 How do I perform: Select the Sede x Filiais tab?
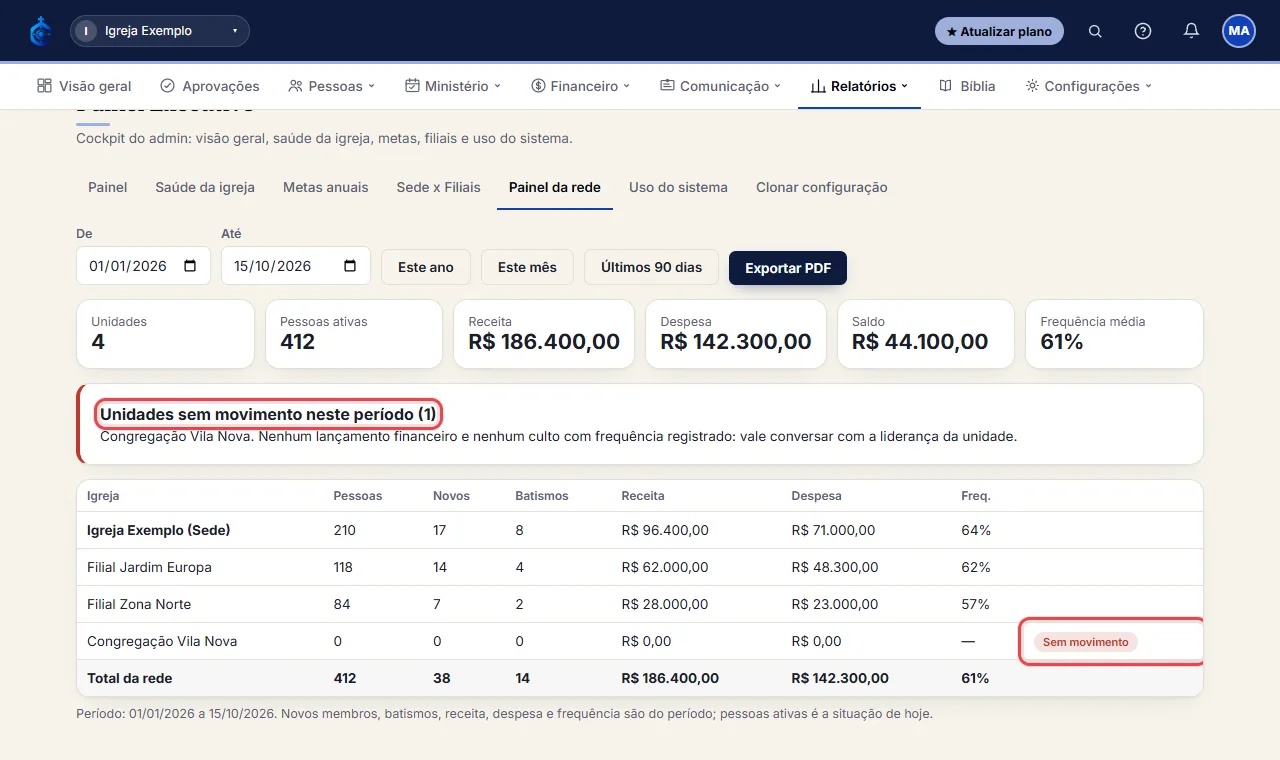click(x=439, y=187)
